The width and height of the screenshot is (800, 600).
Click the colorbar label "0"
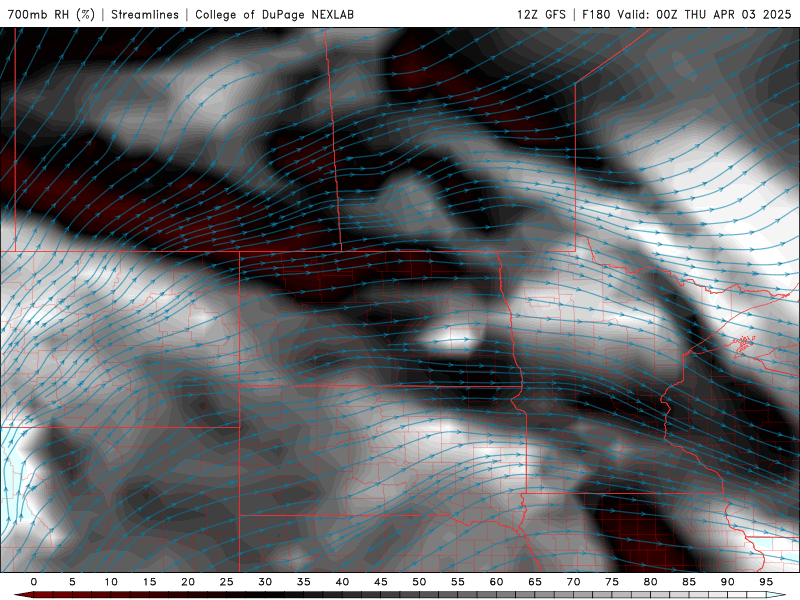coord(34,582)
